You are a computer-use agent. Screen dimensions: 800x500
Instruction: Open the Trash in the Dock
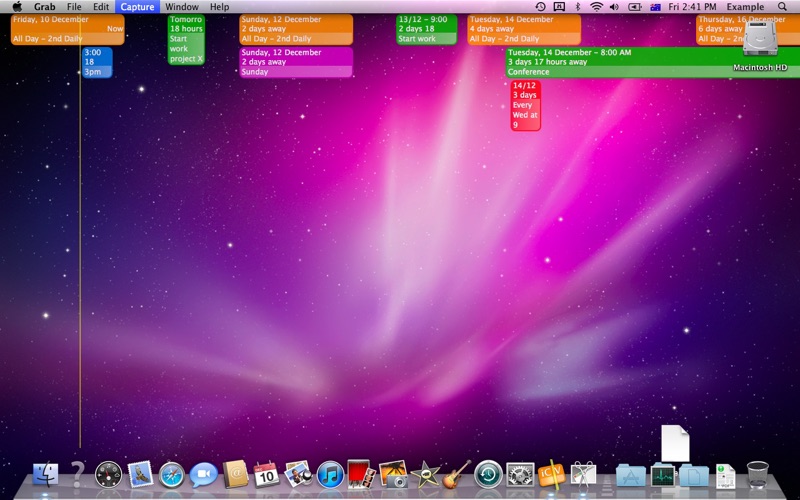[x=757, y=474]
